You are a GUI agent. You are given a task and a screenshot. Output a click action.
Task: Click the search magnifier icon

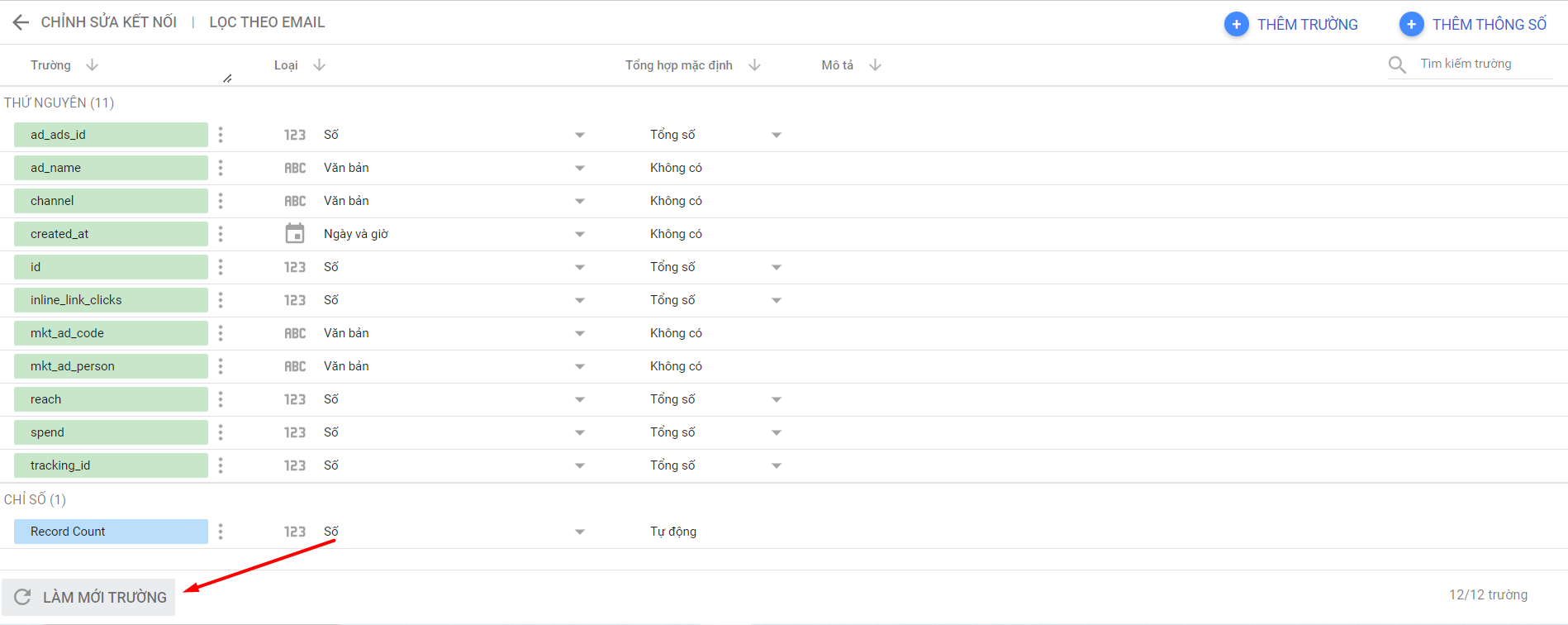coord(1397,64)
